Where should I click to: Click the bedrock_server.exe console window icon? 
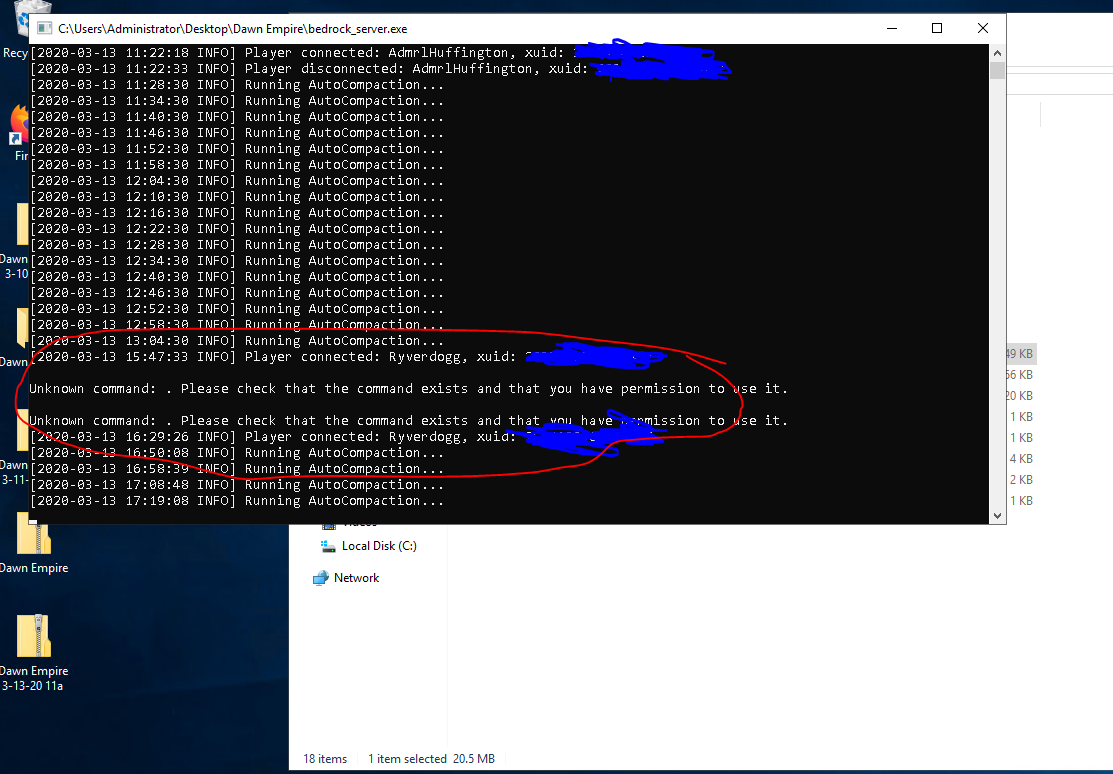(x=44, y=28)
